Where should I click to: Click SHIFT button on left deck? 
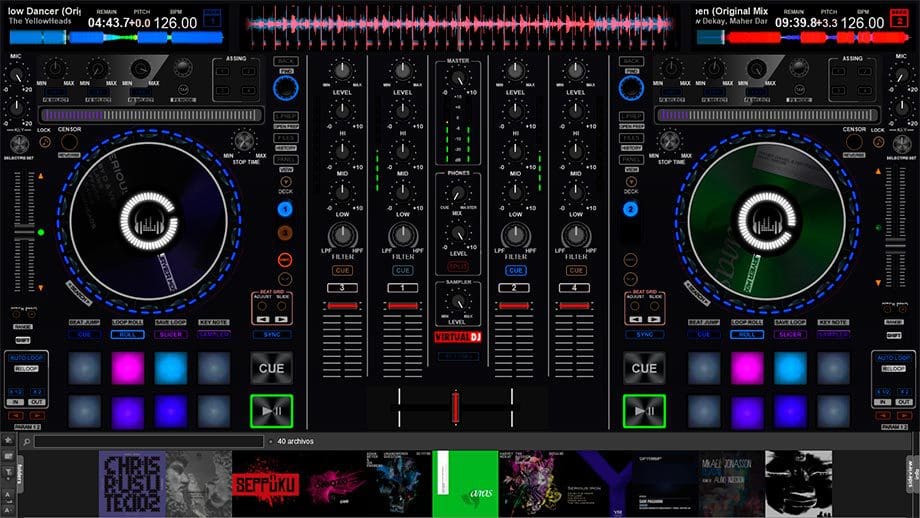pyautogui.click(x=23, y=340)
